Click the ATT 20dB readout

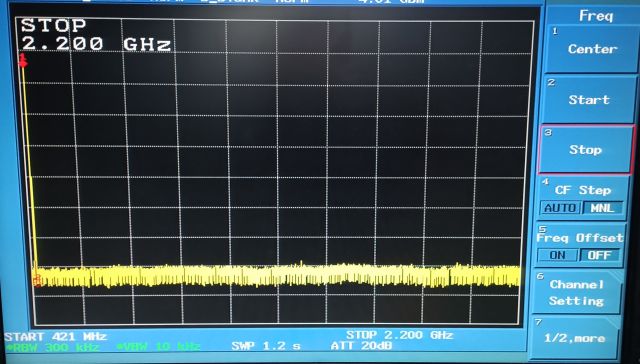point(362,346)
